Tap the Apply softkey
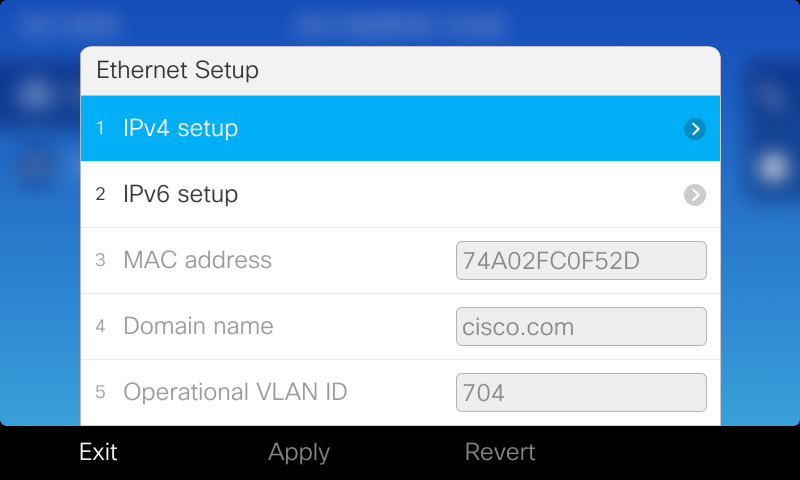 pos(299,453)
